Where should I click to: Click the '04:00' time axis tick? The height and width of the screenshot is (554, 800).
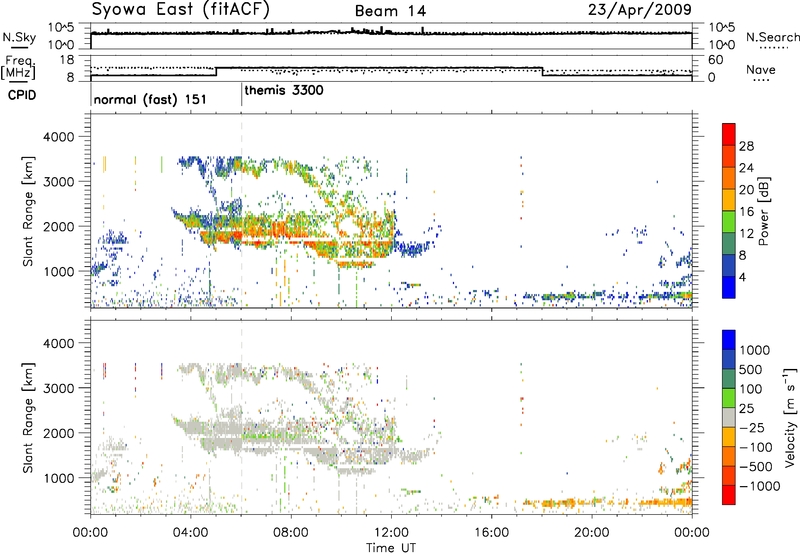(x=191, y=533)
